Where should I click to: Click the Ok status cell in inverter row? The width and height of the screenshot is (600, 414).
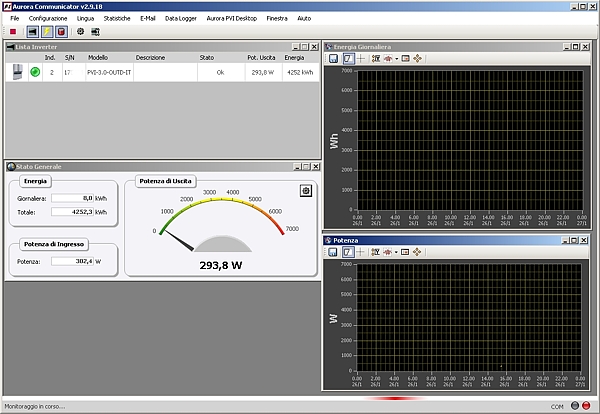(x=220, y=72)
